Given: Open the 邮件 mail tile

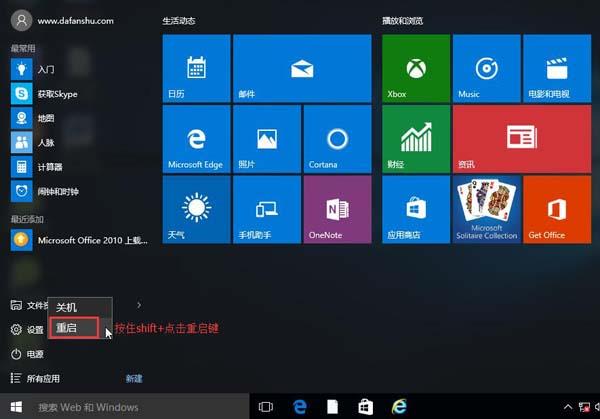Looking at the screenshot, I should (x=302, y=68).
